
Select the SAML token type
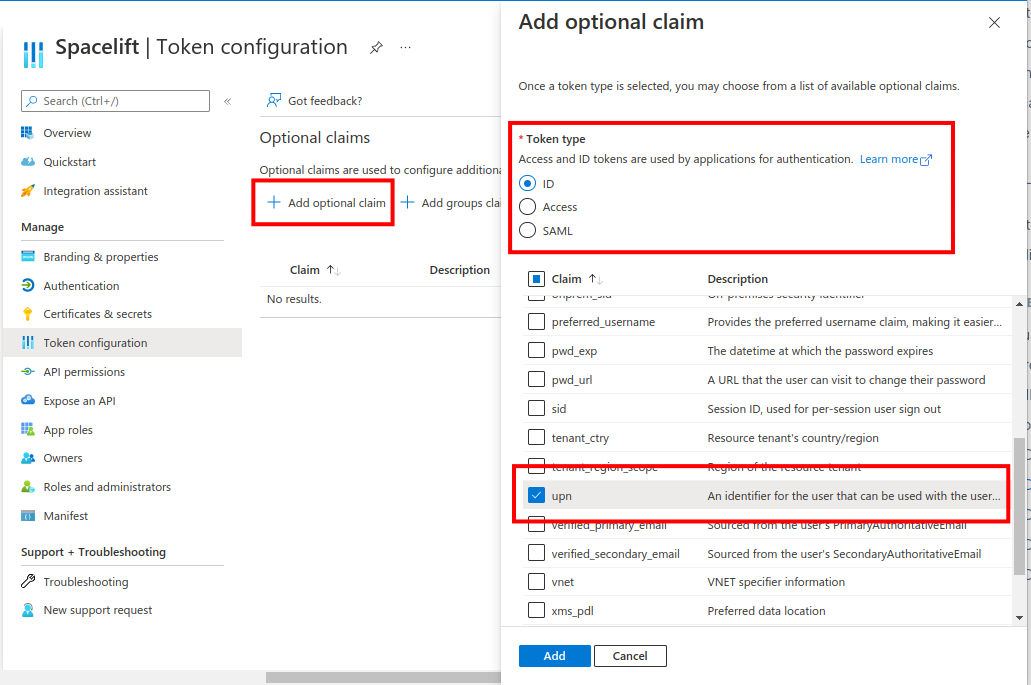(x=528, y=231)
